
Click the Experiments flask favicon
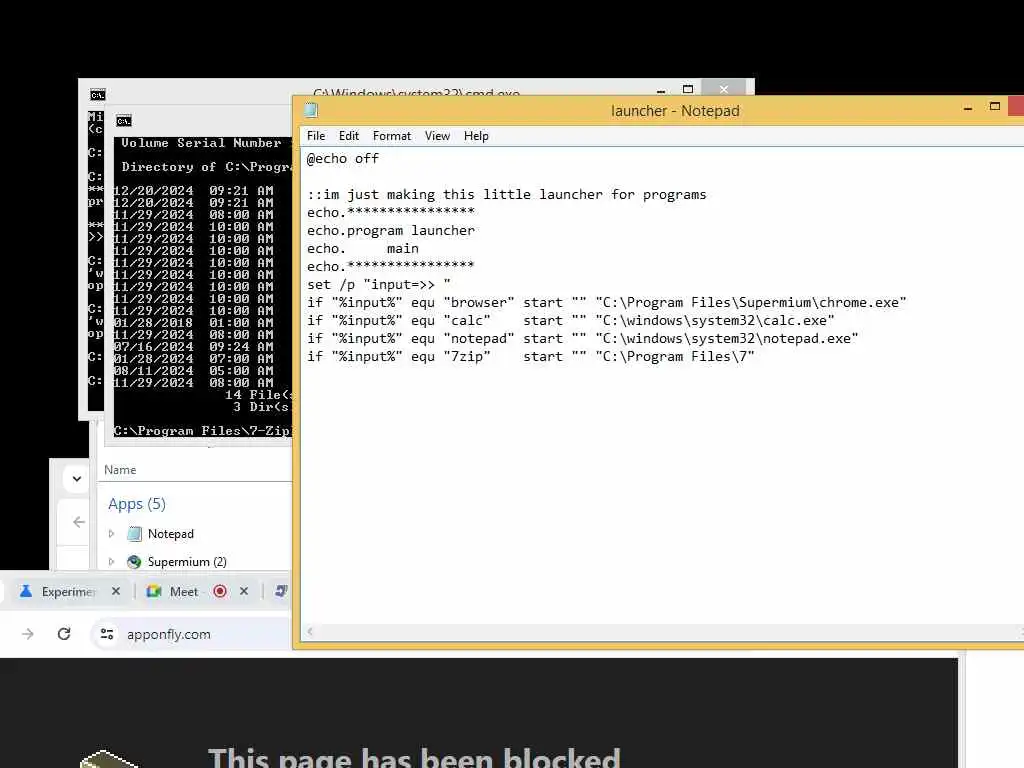[25, 591]
